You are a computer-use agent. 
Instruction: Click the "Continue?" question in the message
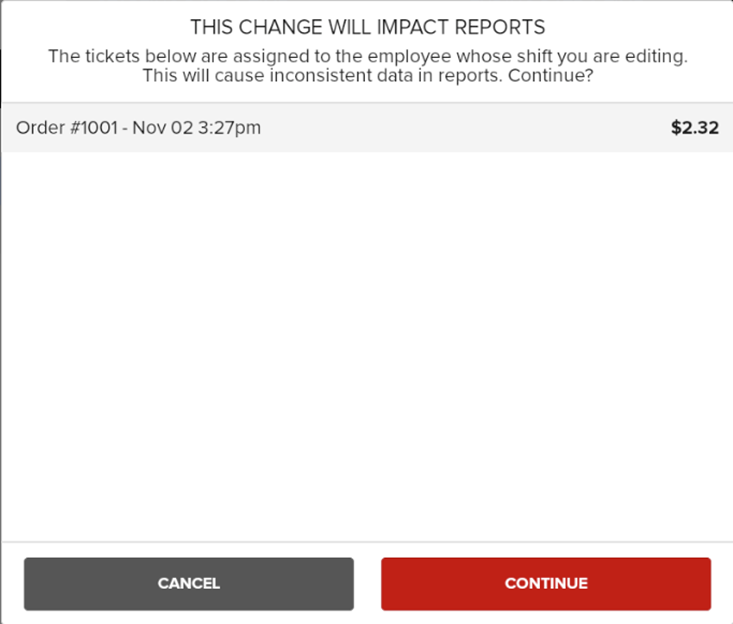[x=550, y=75]
